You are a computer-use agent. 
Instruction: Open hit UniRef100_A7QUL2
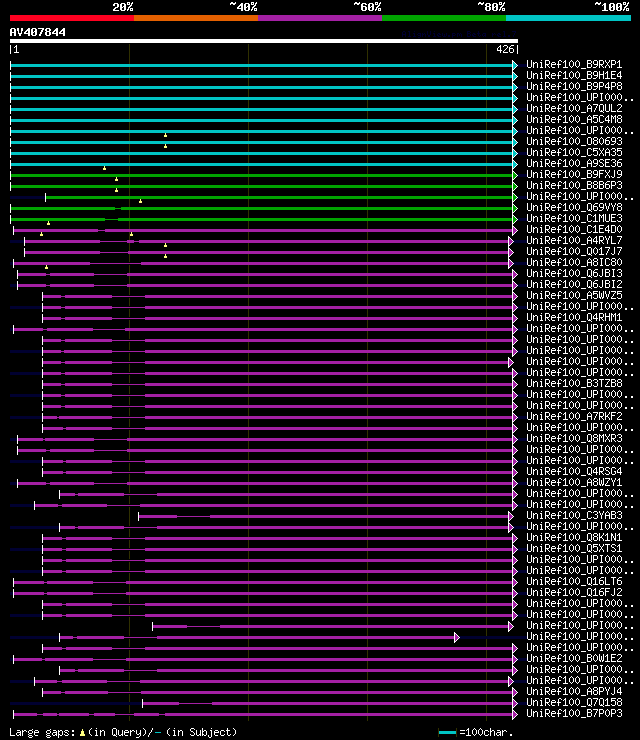[x=574, y=109]
